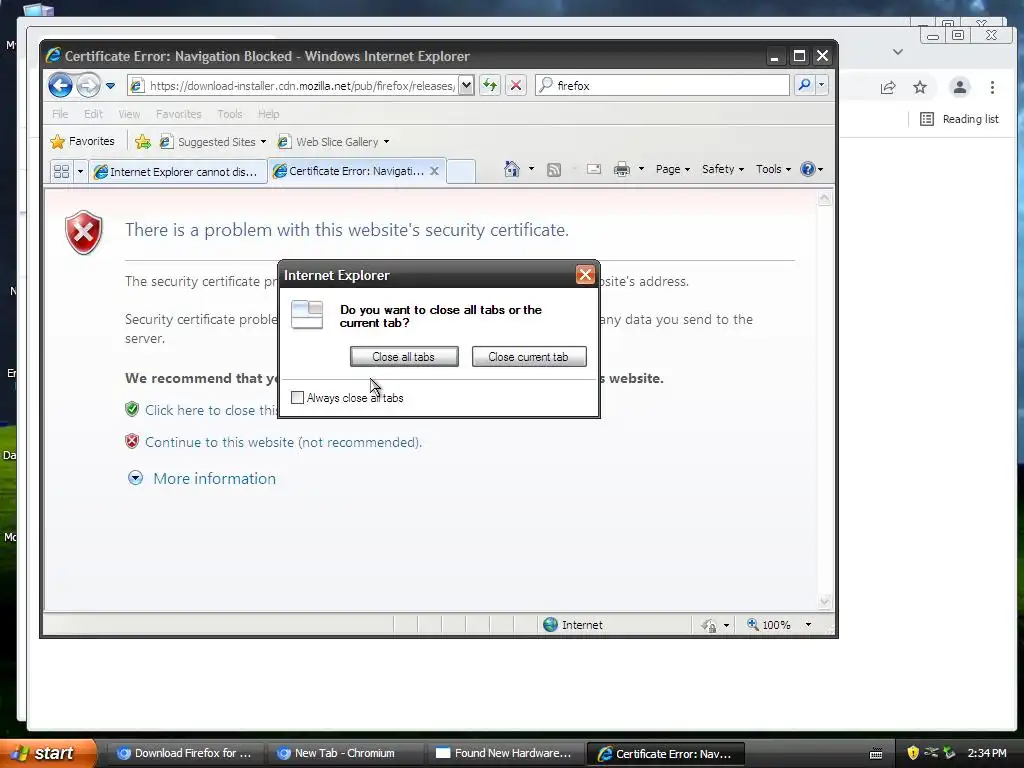This screenshot has width=1024, height=768.
Task: Open the search provider dropdown arrow
Action: (822, 85)
